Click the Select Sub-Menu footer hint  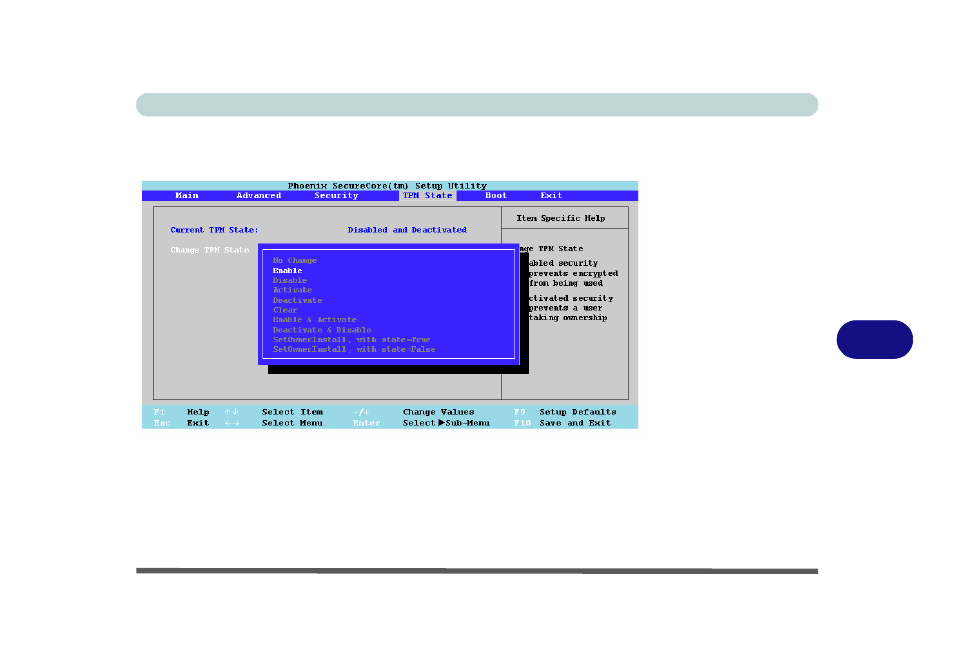(446, 423)
